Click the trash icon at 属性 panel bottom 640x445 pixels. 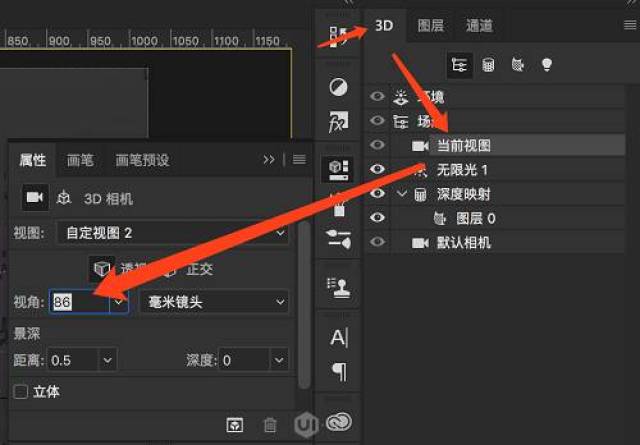tap(270, 425)
